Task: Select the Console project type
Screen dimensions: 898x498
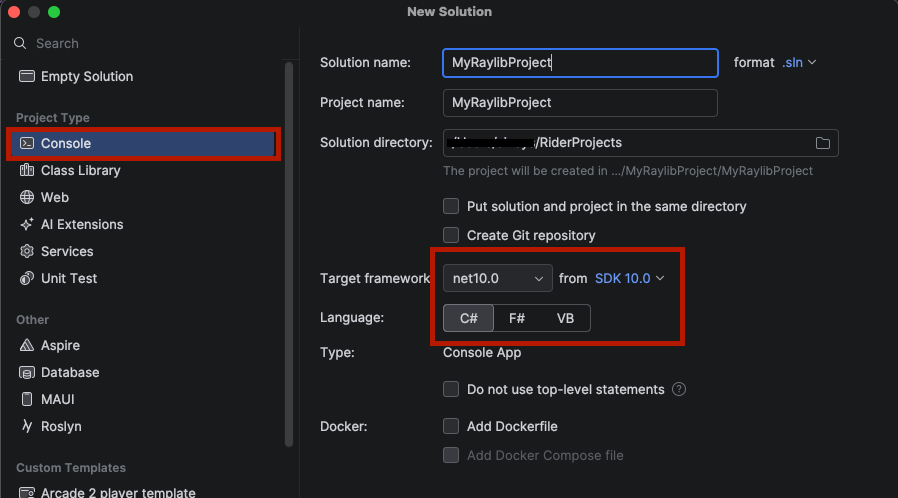Action: (x=66, y=144)
